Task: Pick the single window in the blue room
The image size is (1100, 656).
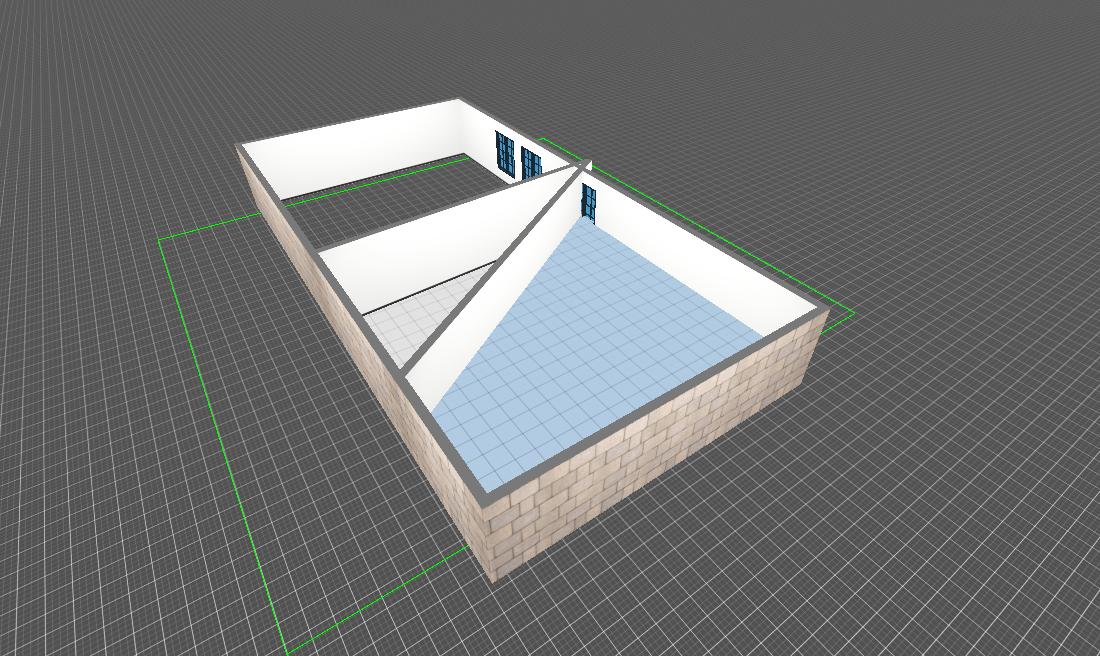Action: 588,202
